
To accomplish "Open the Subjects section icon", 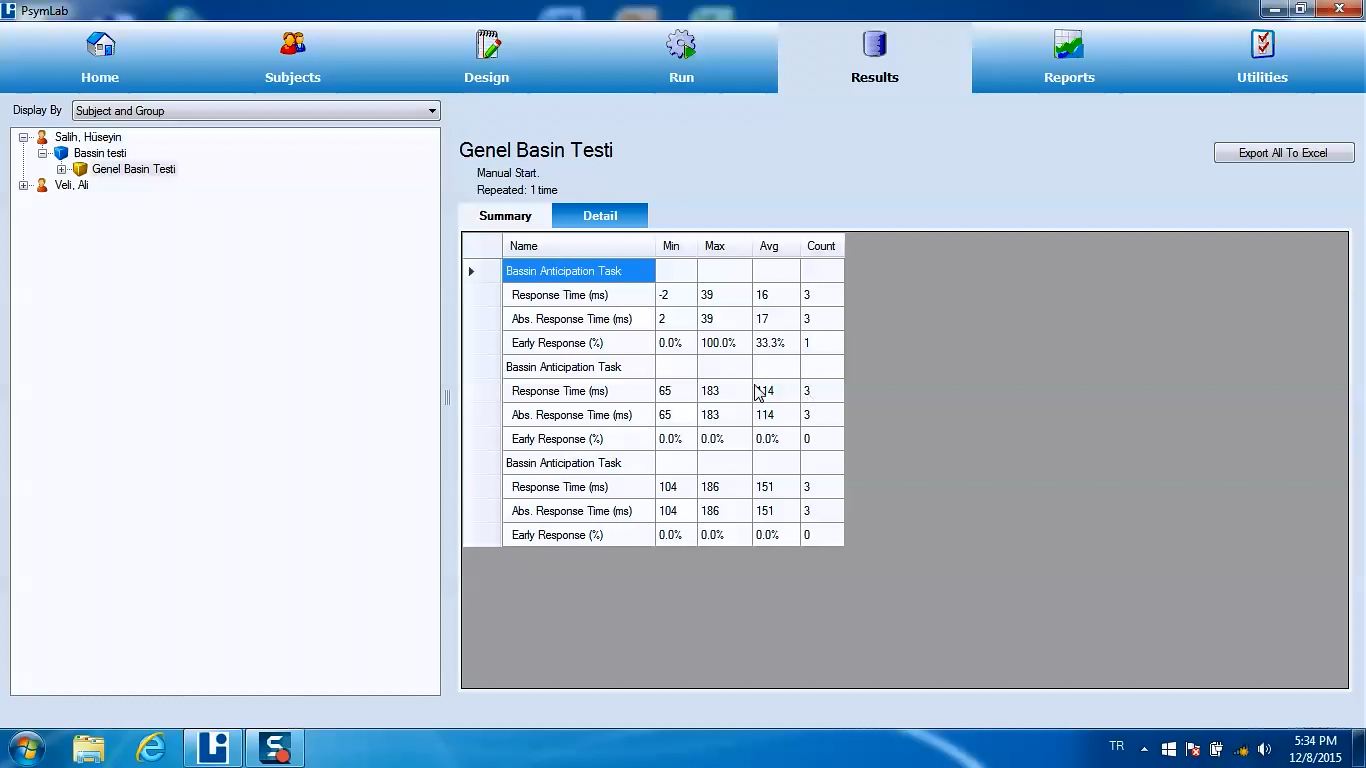I will pos(292,45).
